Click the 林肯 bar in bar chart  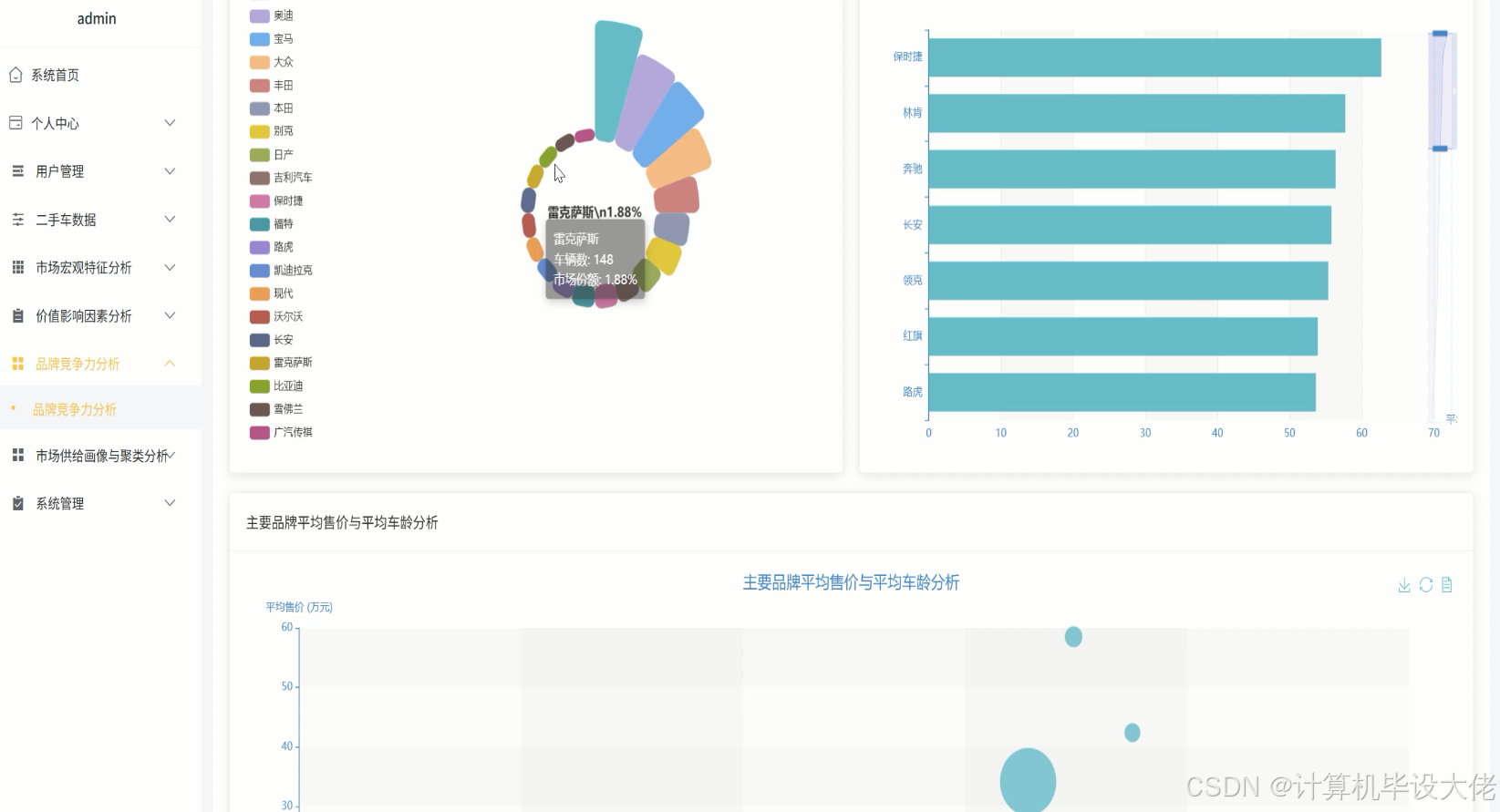point(1136,113)
